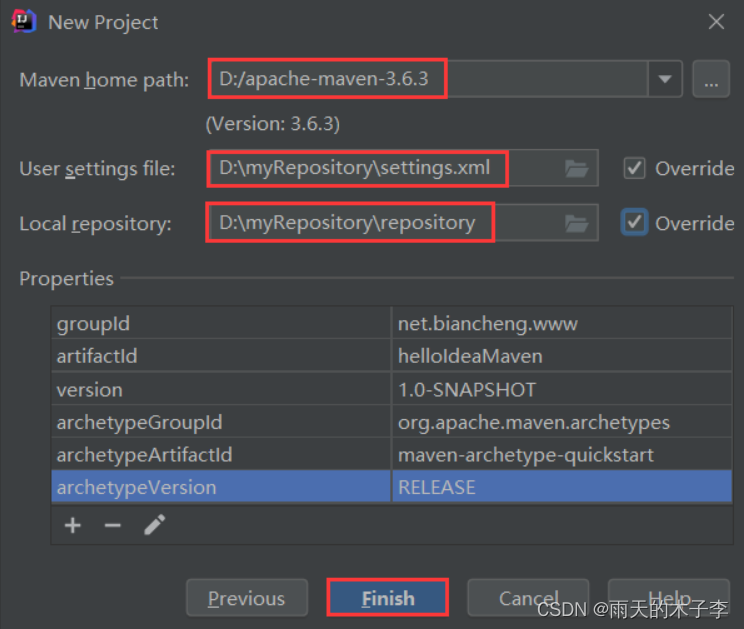The width and height of the screenshot is (744, 629).
Task: Click the Maven home path label
Action: pos(104,80)
